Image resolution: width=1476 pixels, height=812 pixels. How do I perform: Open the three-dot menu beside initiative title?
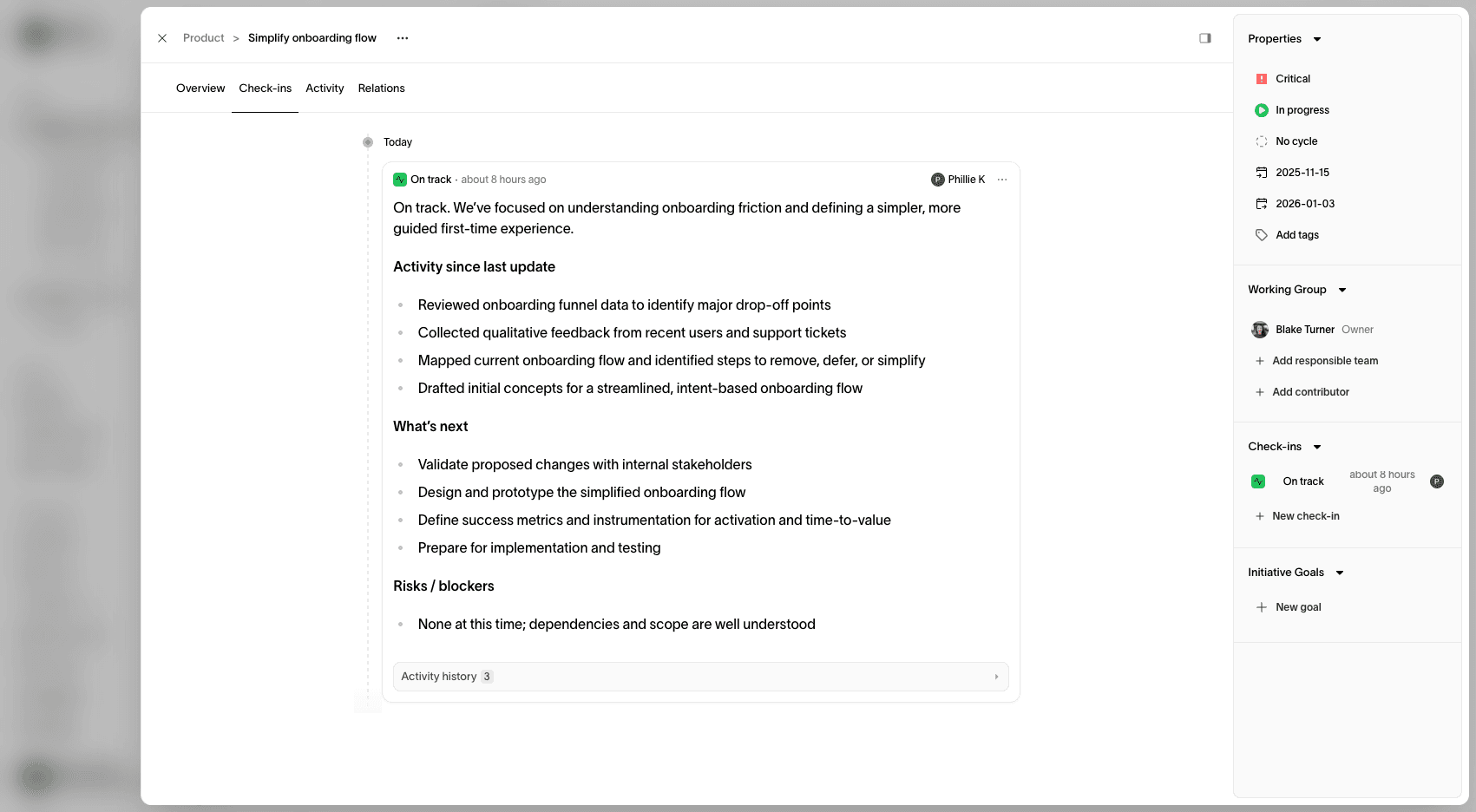(x=403, y=38)
